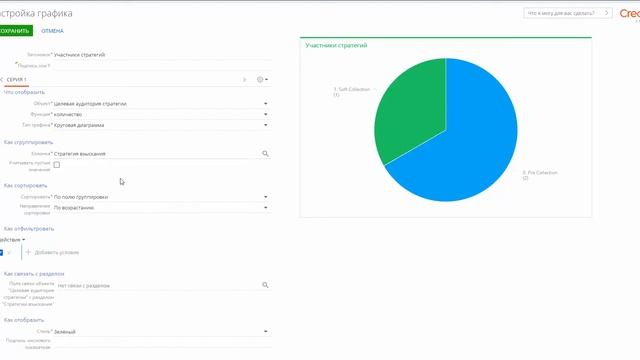The width and height of the screenshot is (640, 360).
Task: Click the command line search box
Action: (568, 13)
